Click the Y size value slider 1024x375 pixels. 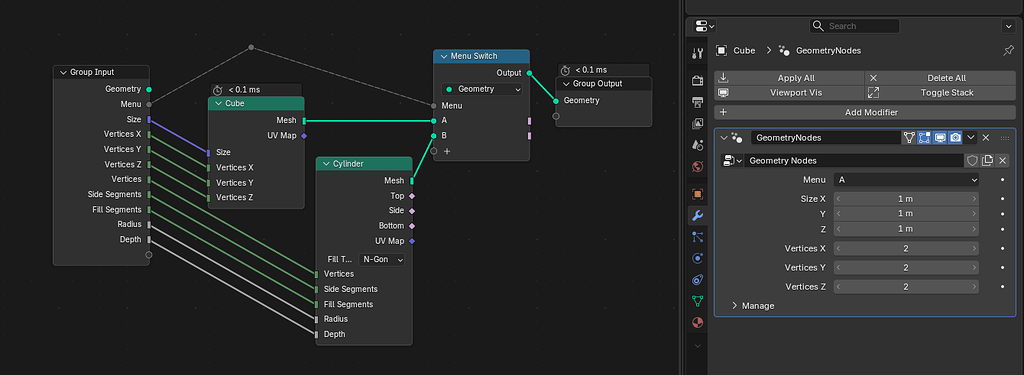[906, 214]
